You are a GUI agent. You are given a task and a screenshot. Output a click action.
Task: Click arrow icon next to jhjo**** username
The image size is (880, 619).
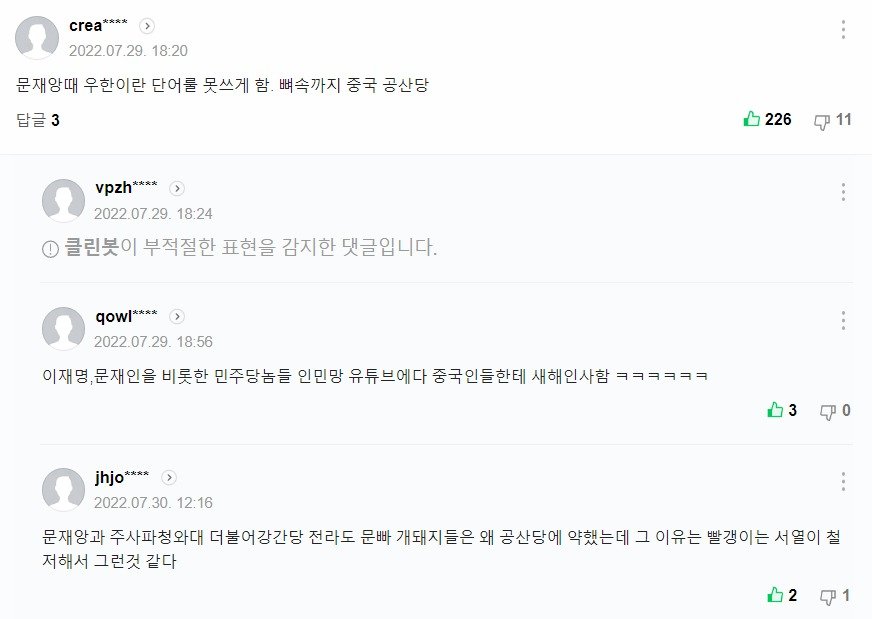(x=169, y=478)
